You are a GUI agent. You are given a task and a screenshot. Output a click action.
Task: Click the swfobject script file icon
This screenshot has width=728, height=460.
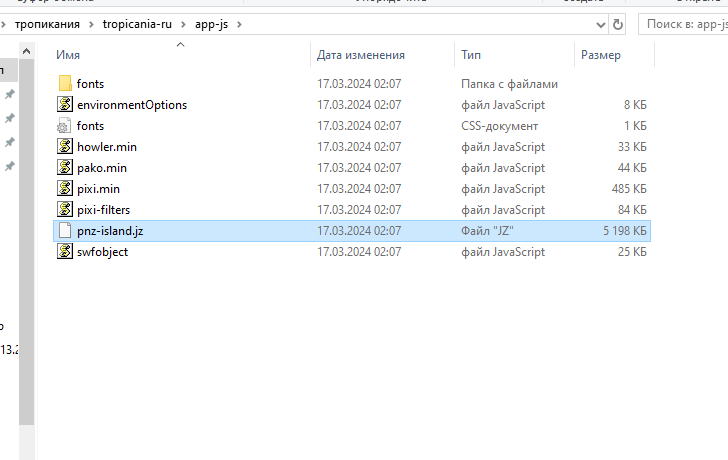coord(65,252)
